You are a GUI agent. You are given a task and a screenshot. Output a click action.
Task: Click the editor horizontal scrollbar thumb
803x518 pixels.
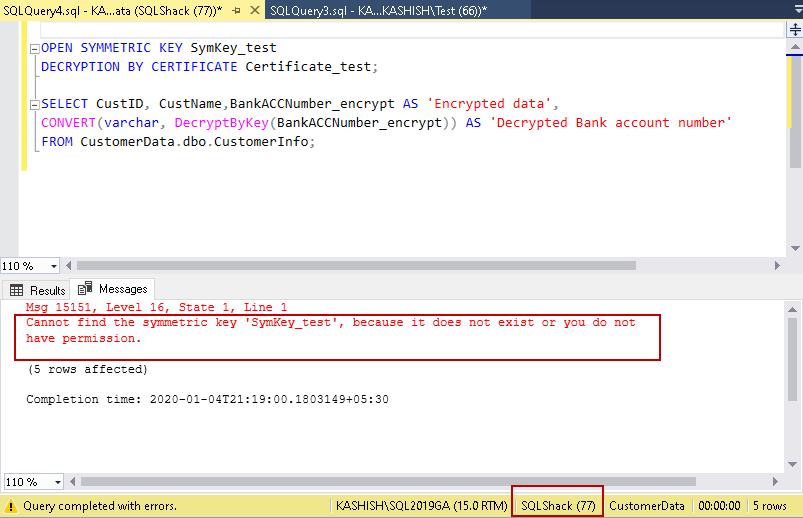(356, 265)
